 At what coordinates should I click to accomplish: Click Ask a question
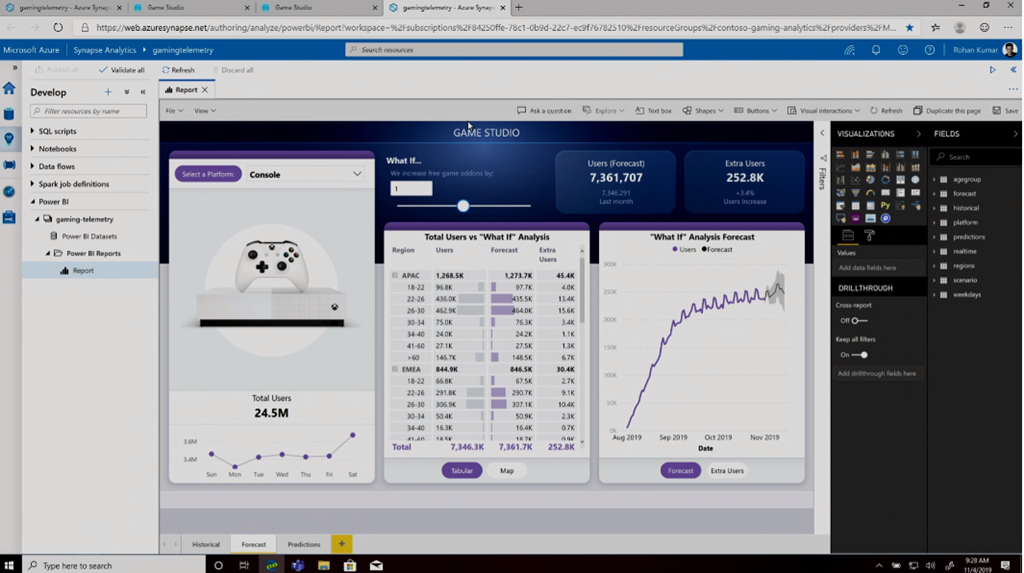pos(544,111)
